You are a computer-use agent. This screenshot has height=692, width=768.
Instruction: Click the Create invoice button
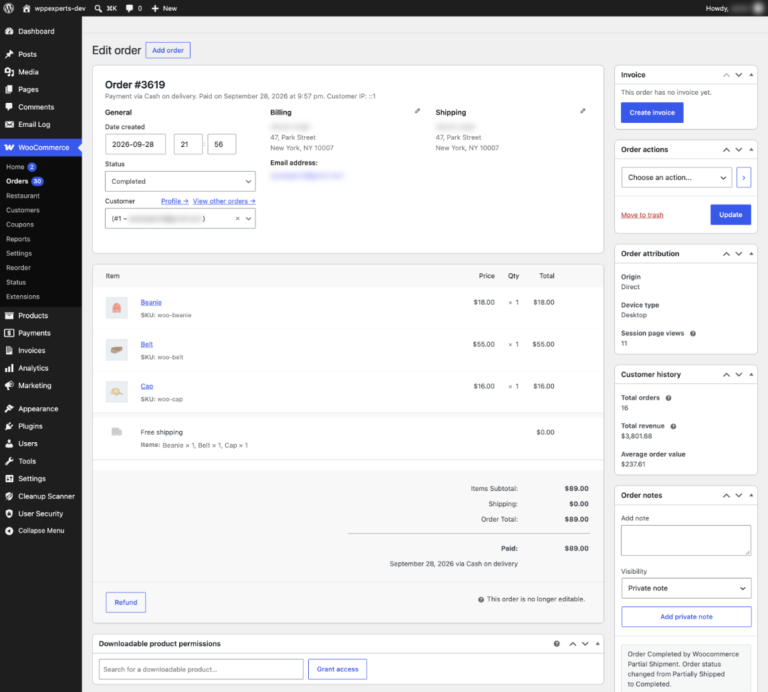point(652,113)
